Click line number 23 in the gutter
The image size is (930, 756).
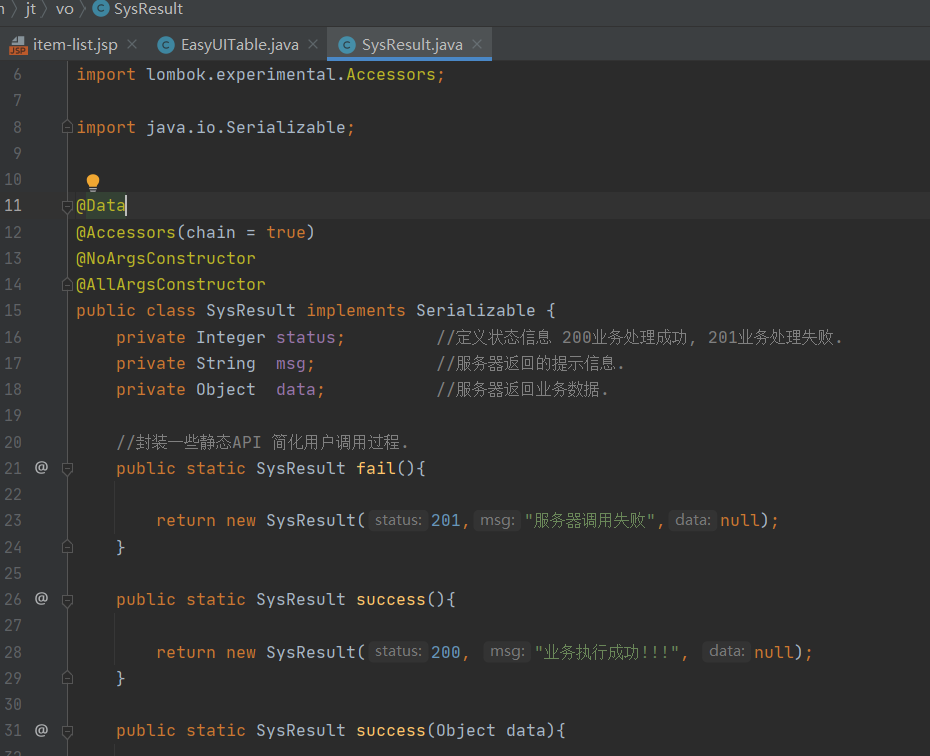pos(13,521)
